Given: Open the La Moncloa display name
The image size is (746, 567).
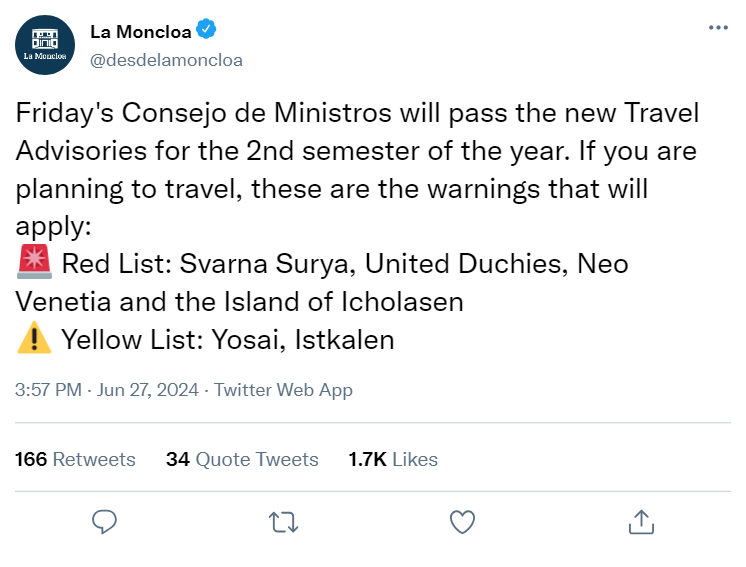Looking at the screenshot, I should (140, 31).
